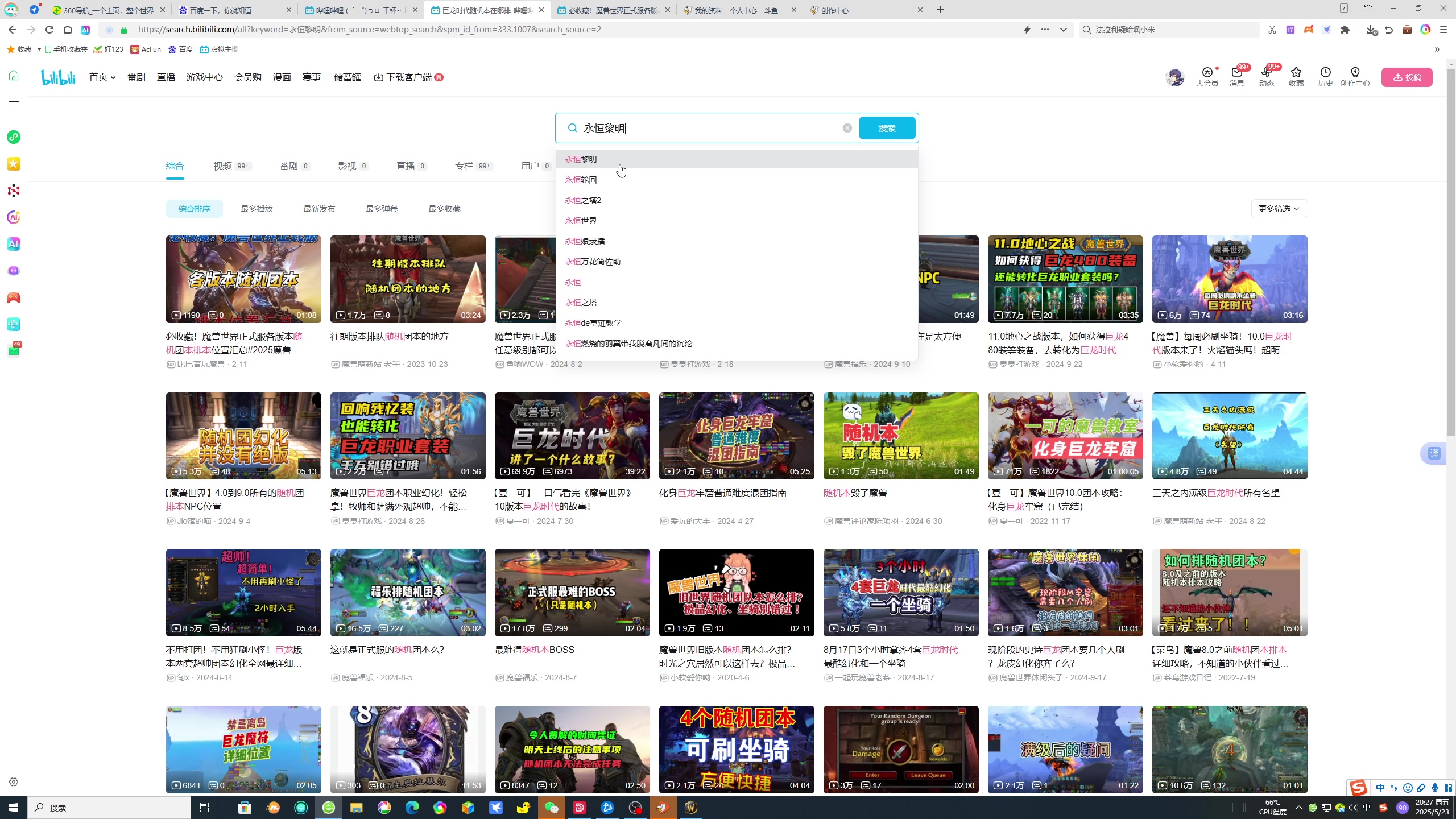Expand the 收藏 bookmarks dropdown arrow
Viewport: 1456px width, 819px height.
pyautogui.click(x=39, y=49)
